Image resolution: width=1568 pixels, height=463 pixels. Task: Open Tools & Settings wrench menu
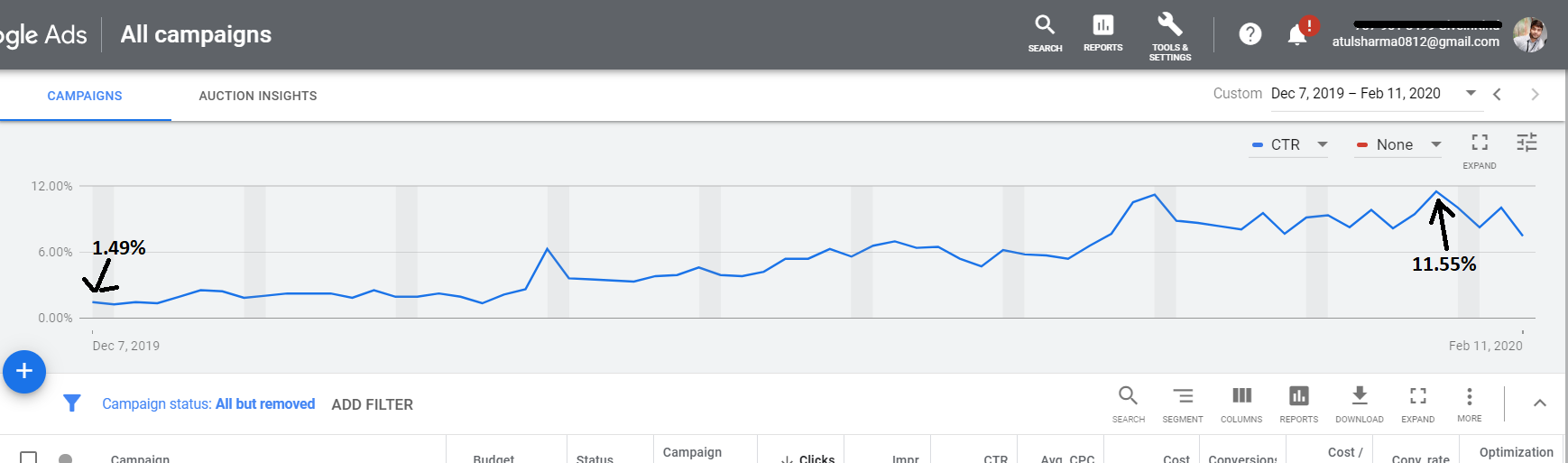click(1169, 34)
